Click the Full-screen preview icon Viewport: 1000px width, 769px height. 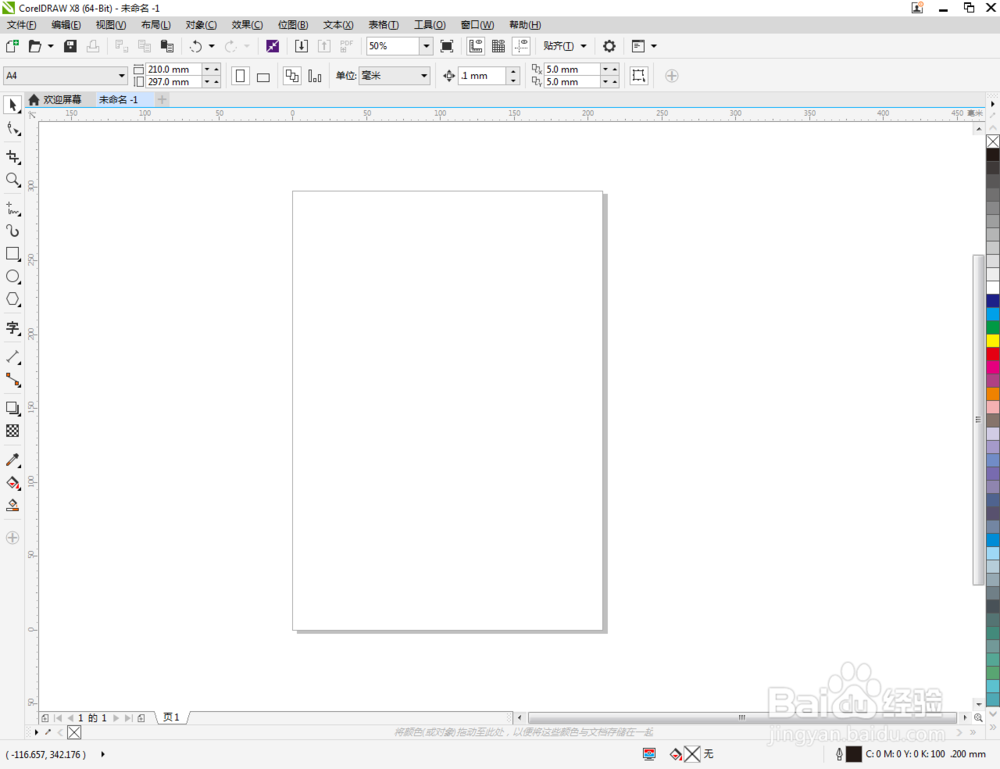[447, 46]
